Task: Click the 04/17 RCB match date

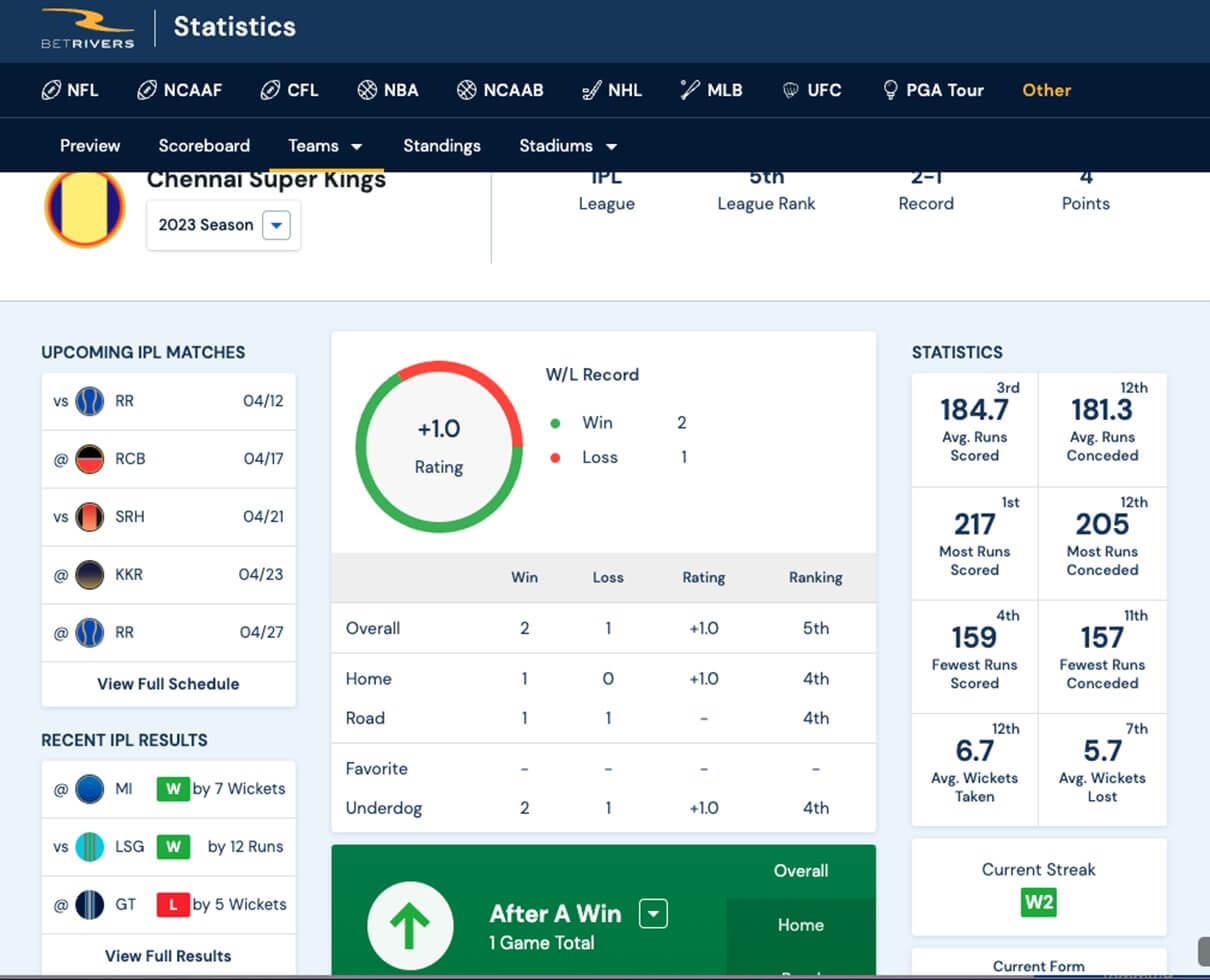Action: 263,459
